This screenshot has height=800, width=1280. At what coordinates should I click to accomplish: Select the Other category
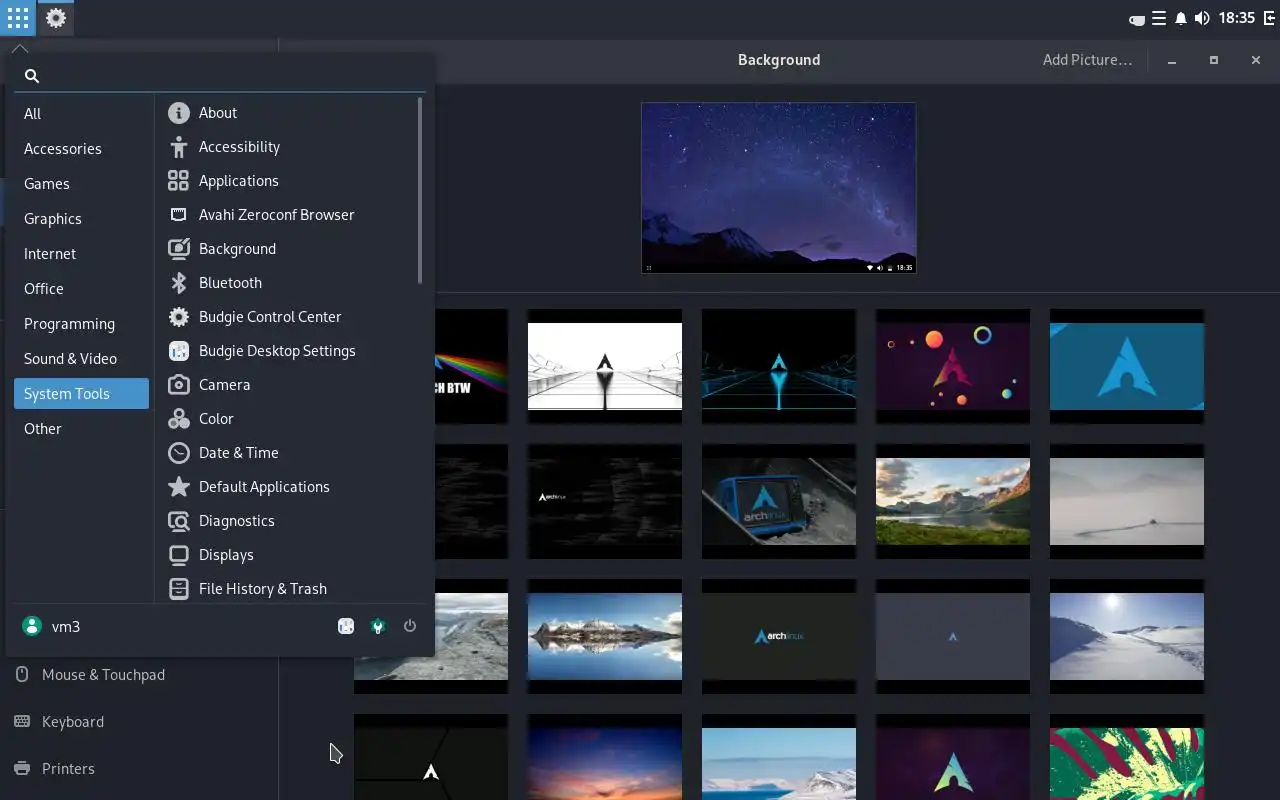click(x=81, y=429)
